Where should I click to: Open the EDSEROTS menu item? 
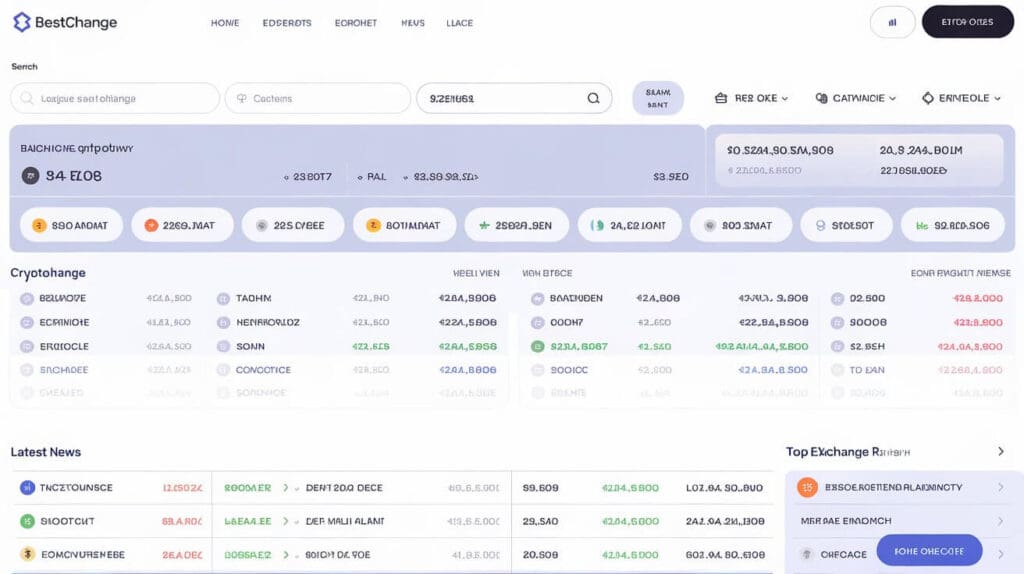[x=287, y=23]
